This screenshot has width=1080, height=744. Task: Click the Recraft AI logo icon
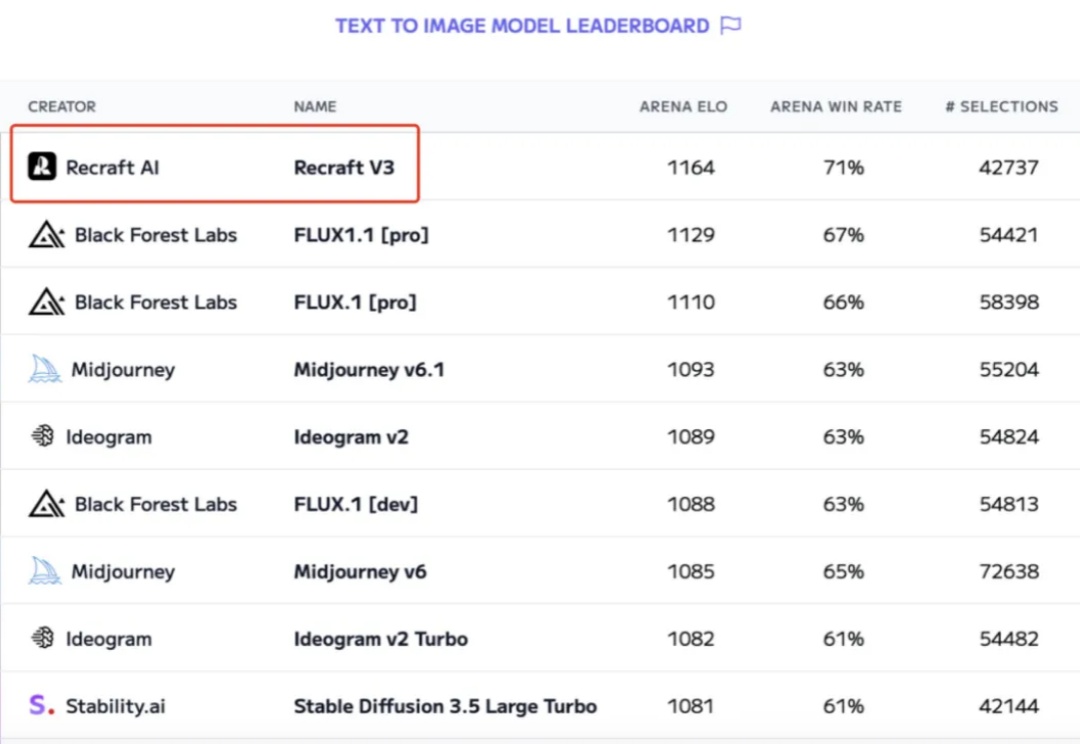pos(42,167)
